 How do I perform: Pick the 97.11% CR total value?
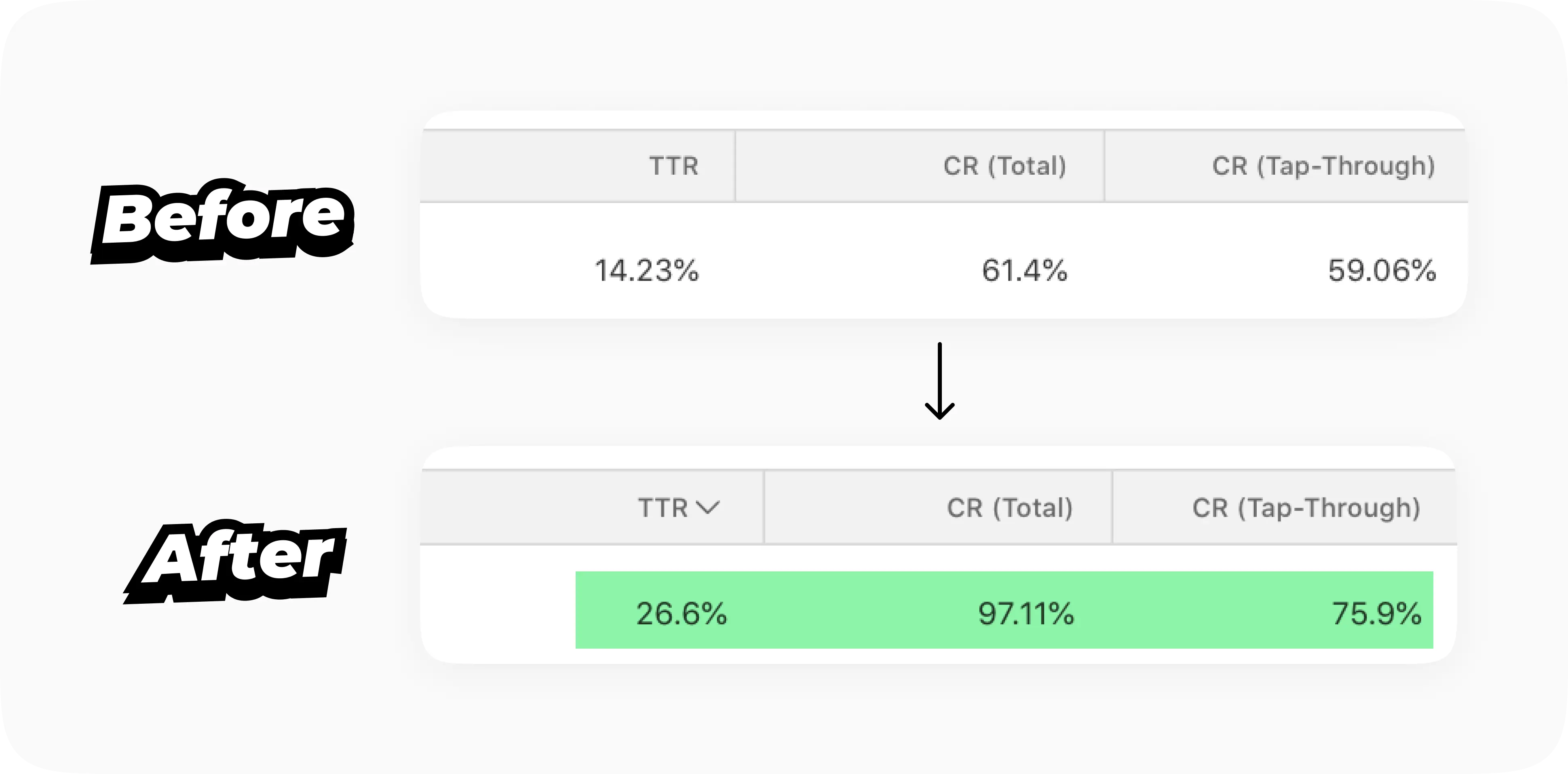pos(1026,613)
